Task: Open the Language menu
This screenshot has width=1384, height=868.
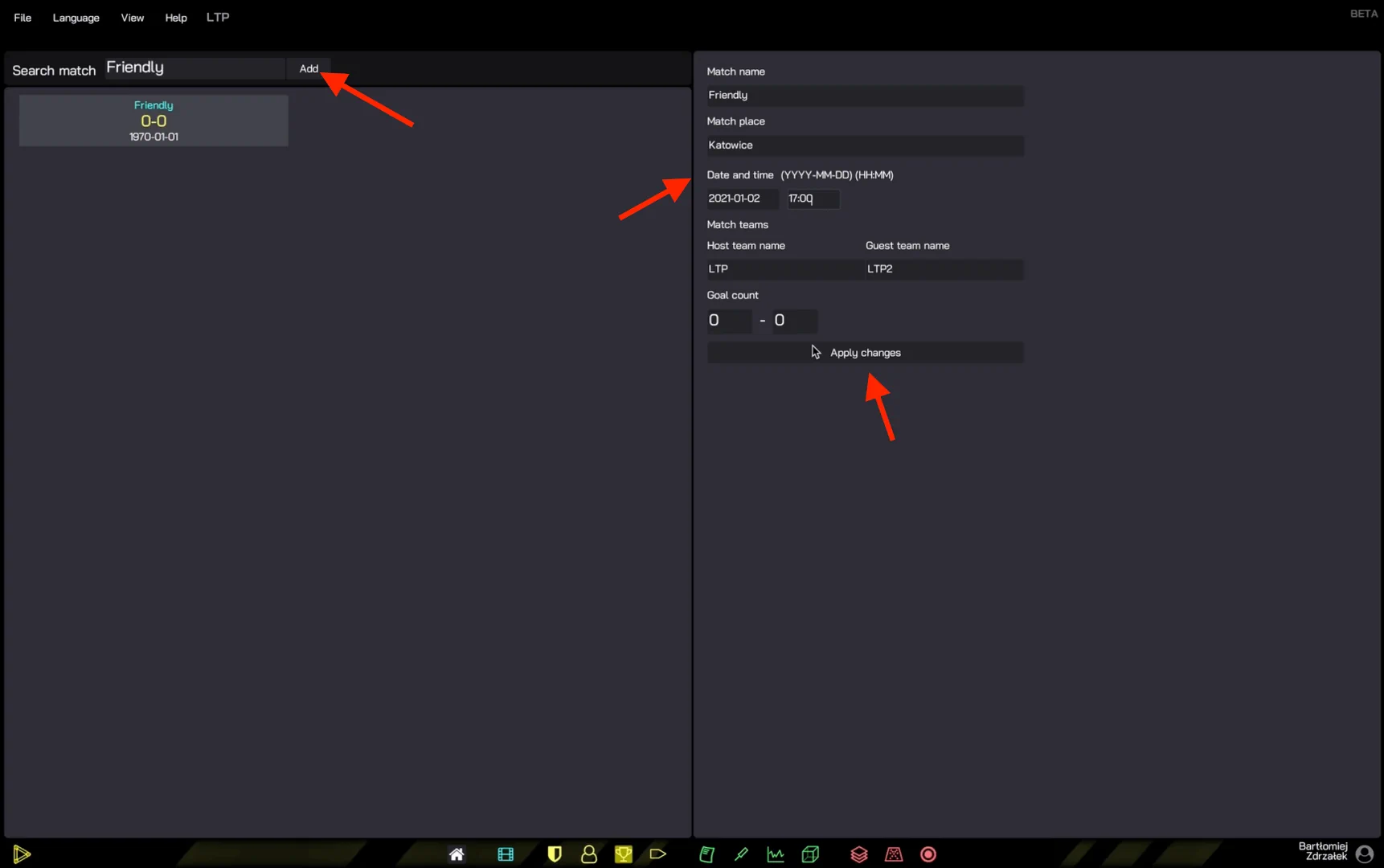Action: pos(76,18)
